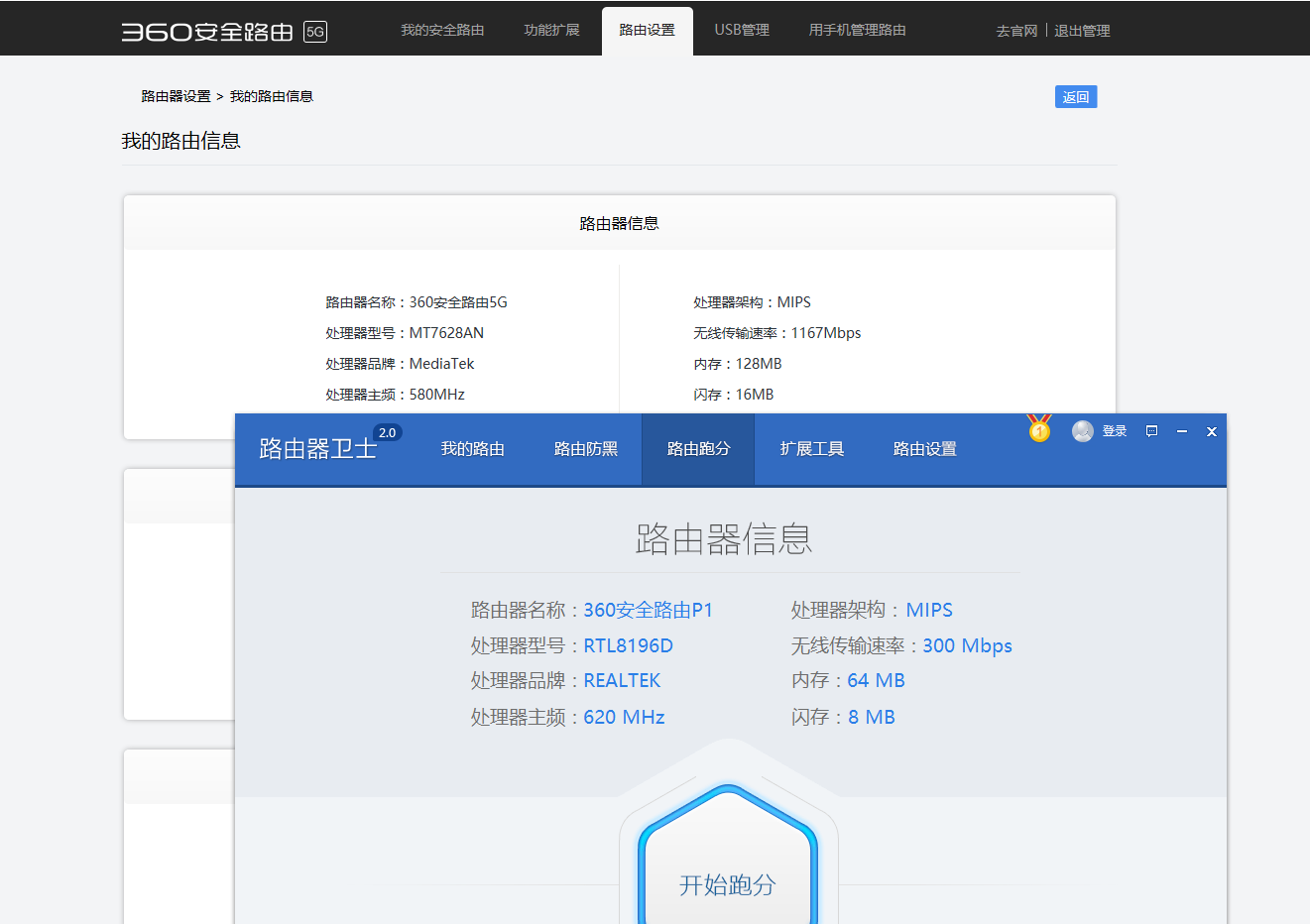This screenshot has width=1310, height=924.
Task: Switch to 我的路由 tab in 路由器卫士
Action: 473,449
